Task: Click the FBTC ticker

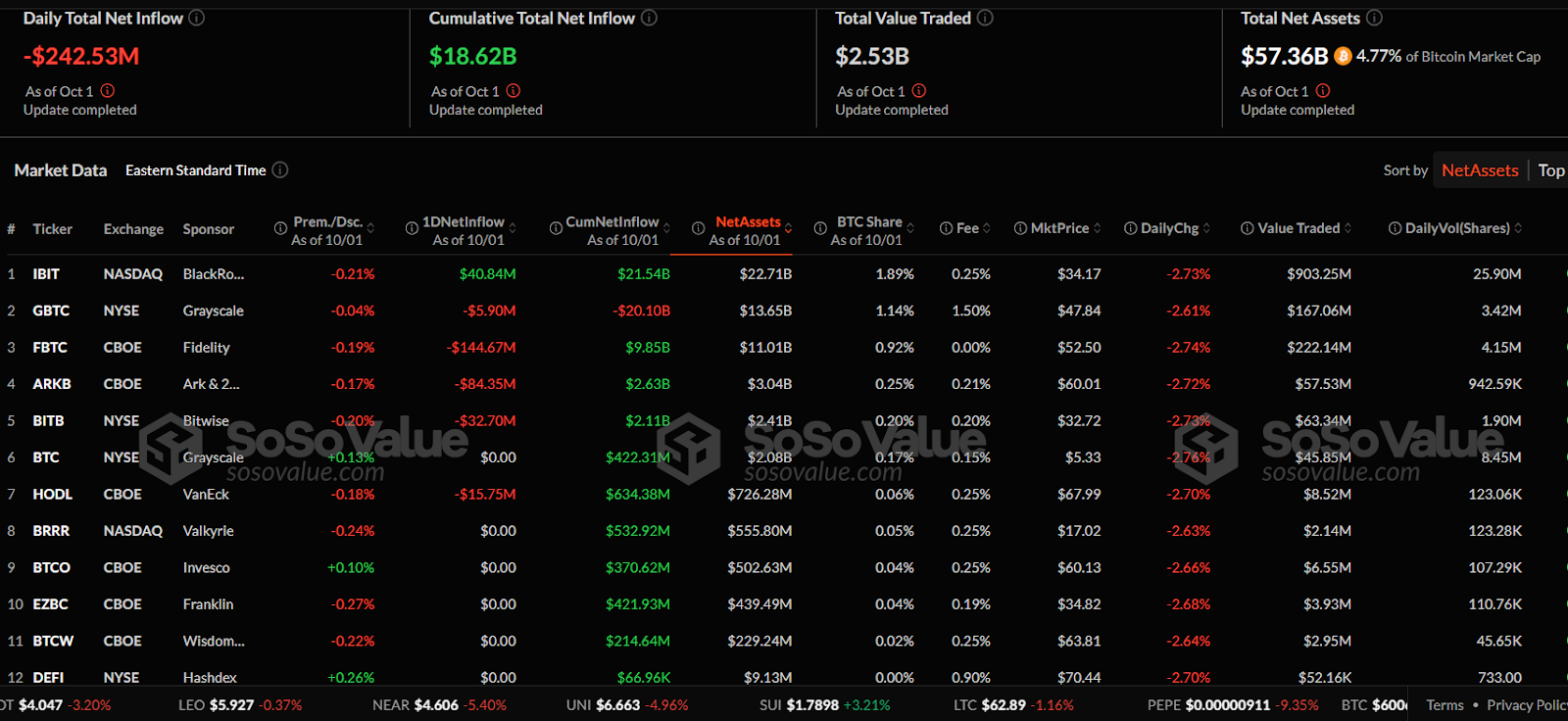Action: (50, 348)
